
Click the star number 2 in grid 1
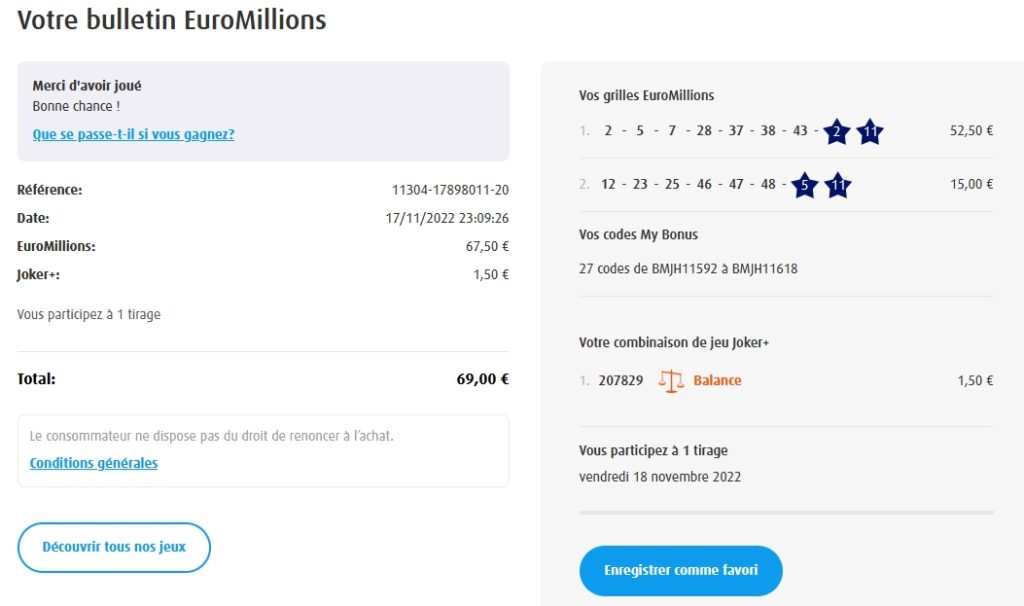pos(836,132)
